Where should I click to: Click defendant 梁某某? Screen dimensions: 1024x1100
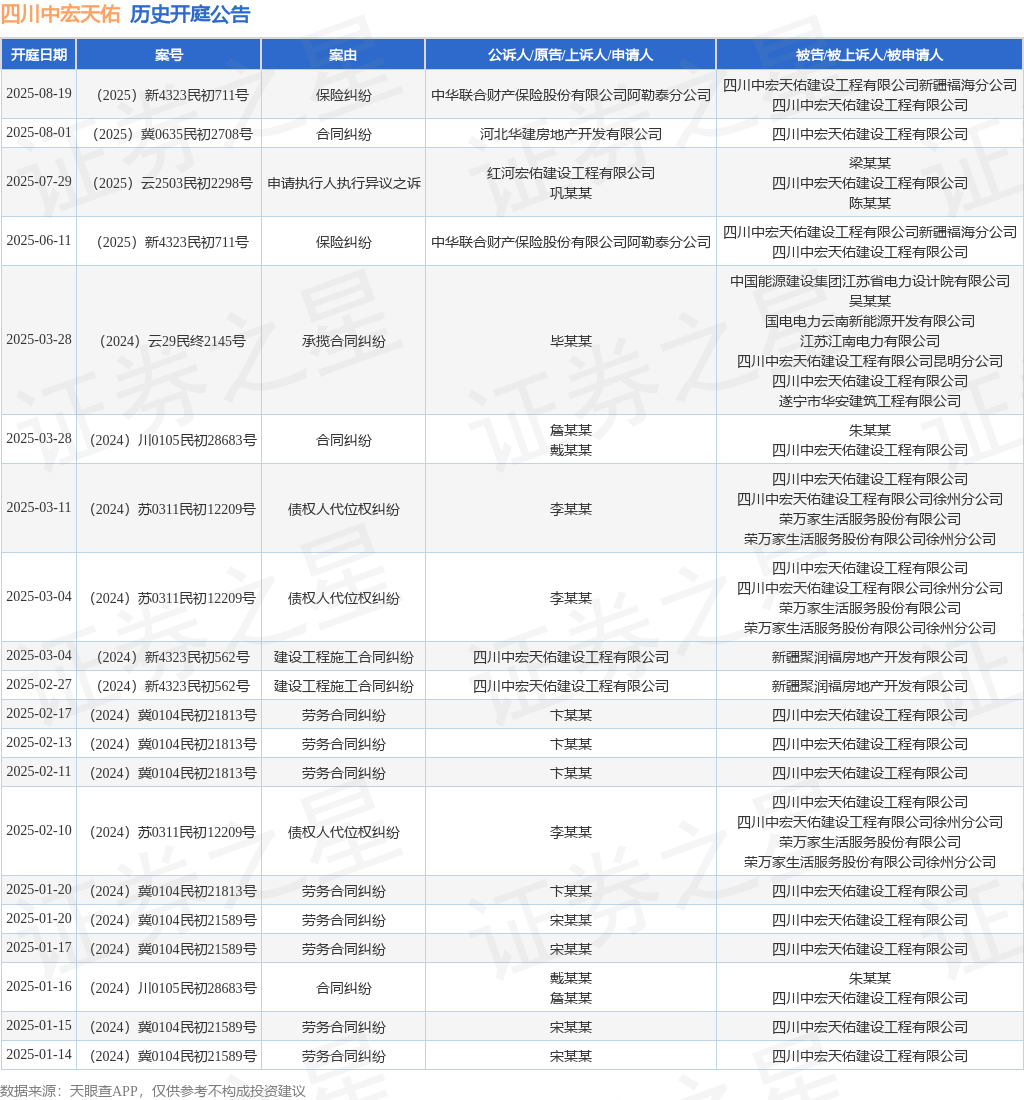870,163
